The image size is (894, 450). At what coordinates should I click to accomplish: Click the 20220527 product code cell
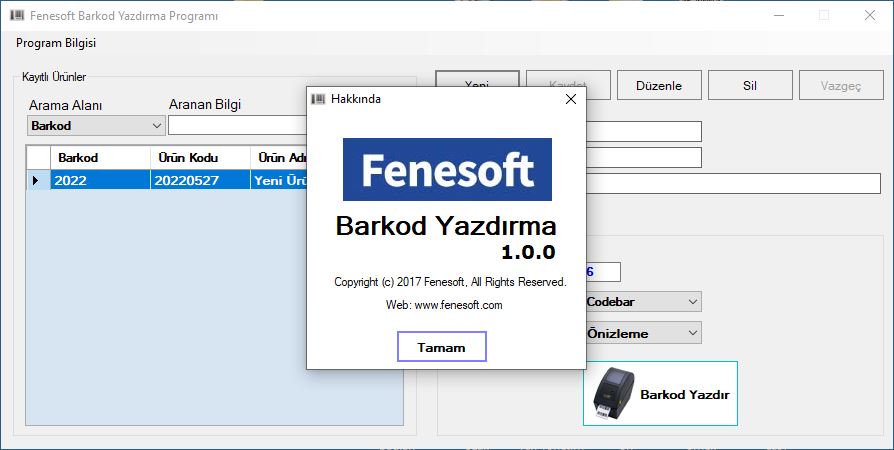(200, 180)
